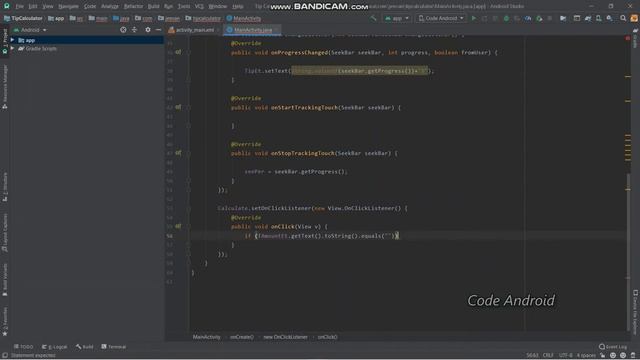
Task: Open the Favorites star tool window
Action: coord(5,322)
